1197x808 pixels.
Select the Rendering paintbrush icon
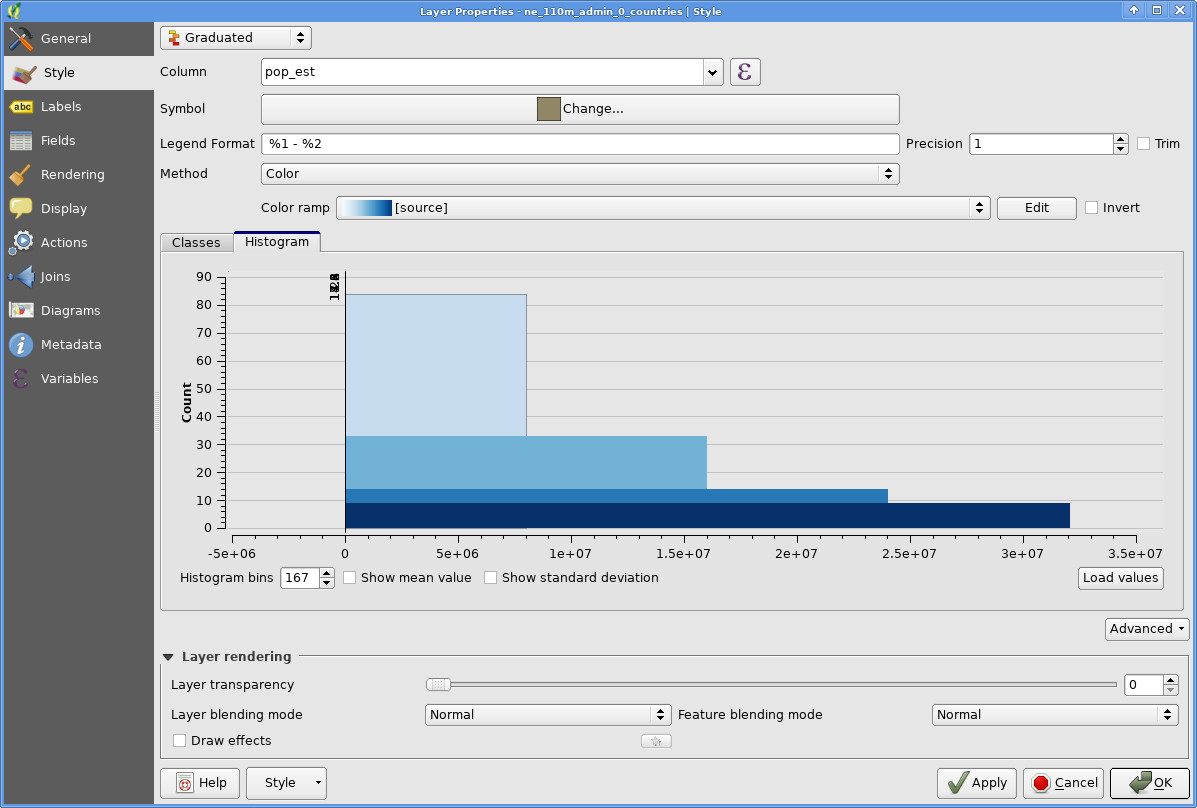pyautogui.click(x=21, y=175)
